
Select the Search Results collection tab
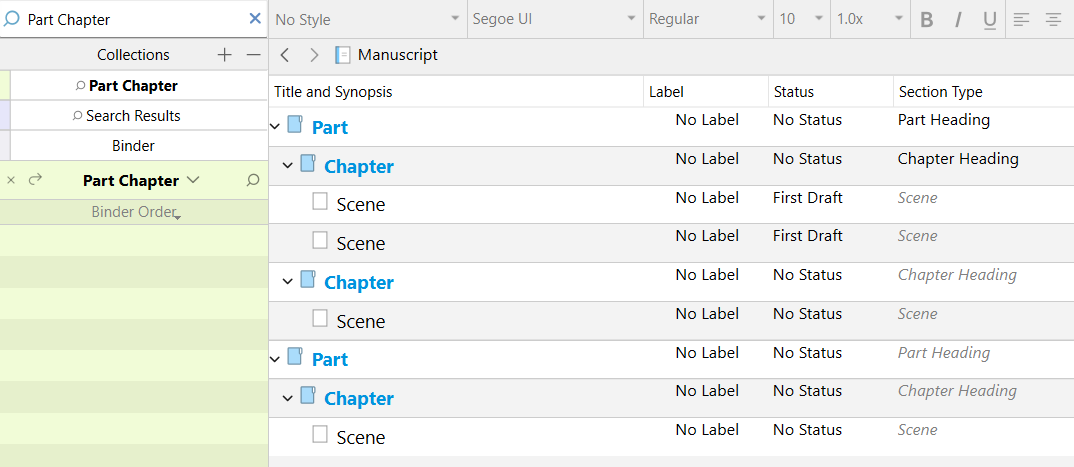click(x=133, y=116)
